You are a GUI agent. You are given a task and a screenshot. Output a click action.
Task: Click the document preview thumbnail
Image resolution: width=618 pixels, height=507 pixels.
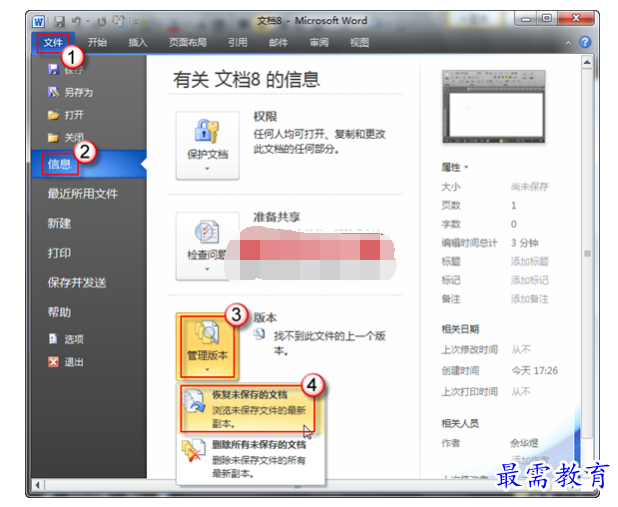point(493,106)
